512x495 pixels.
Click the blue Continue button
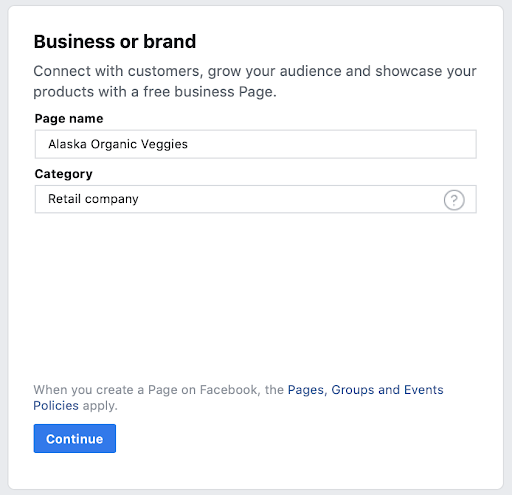[75, 438]
